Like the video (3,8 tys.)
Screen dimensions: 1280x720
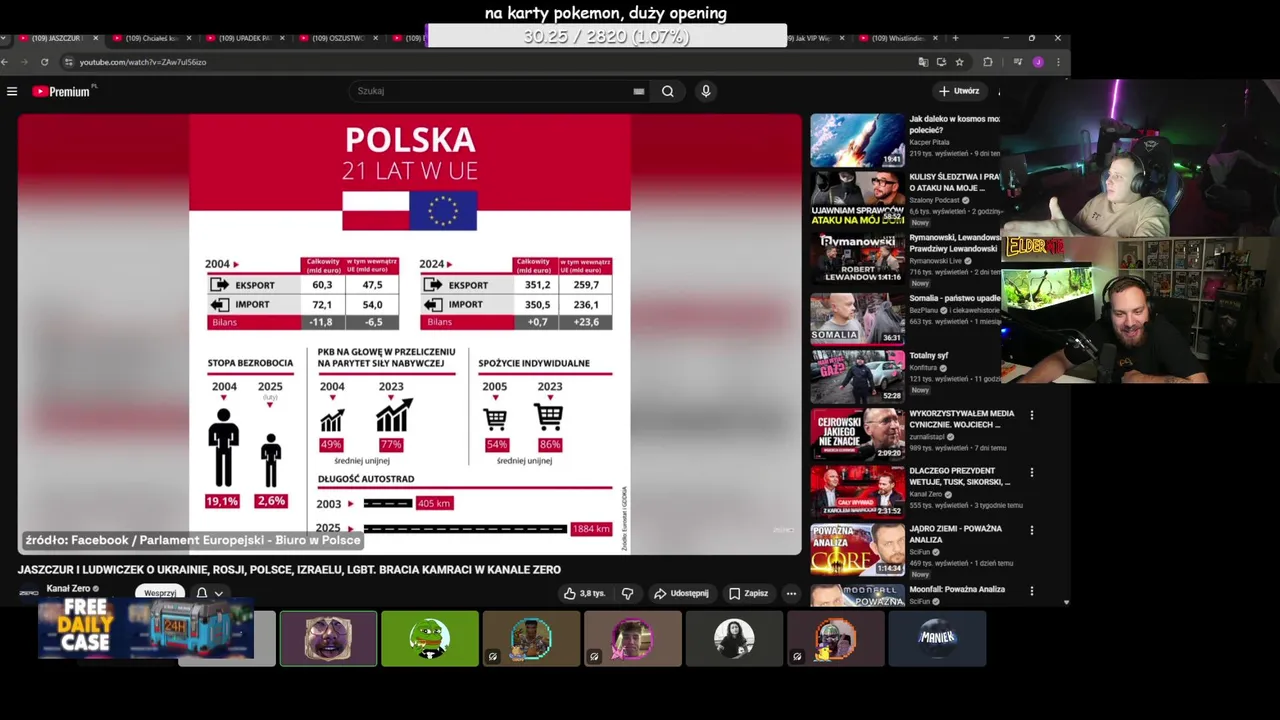point(584,593)
